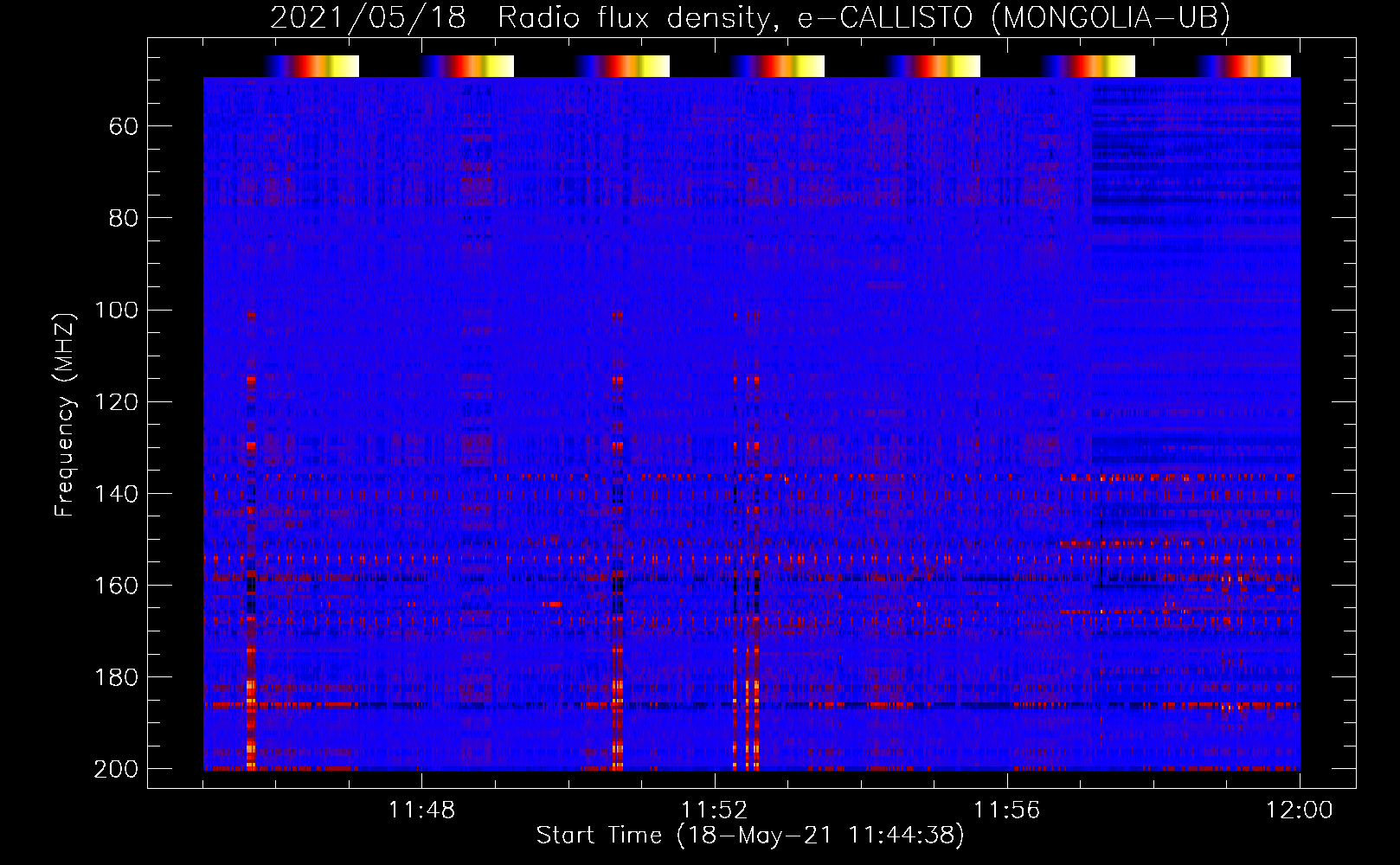Screen dimensions: 1400x865
Task: Click the 'Frequency (MHZ)' axis label
Action: [x=65, y=414]
